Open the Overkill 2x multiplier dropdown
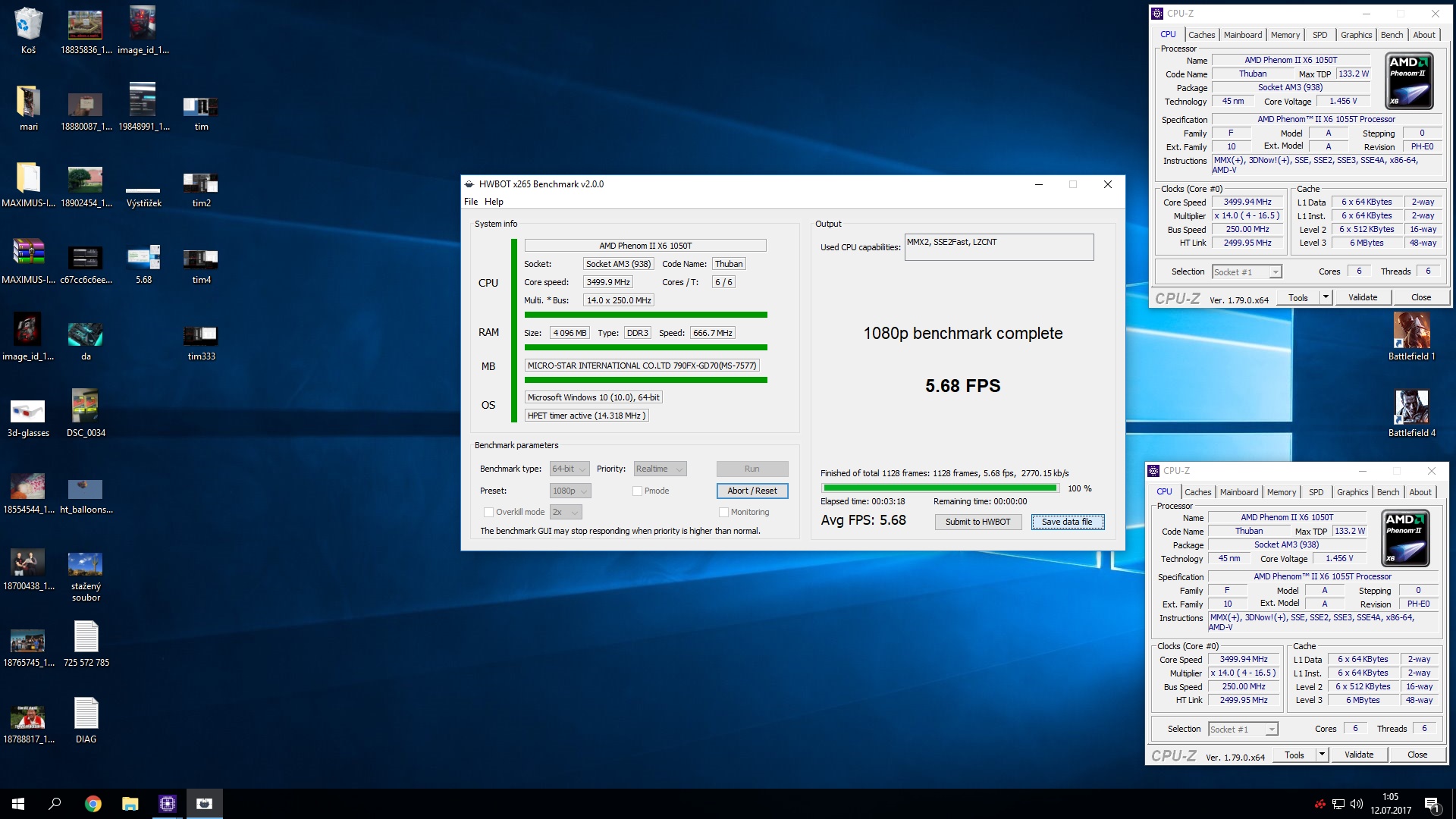The height and width of the screenshot is (819, 1456). click(x=566, y=512)
